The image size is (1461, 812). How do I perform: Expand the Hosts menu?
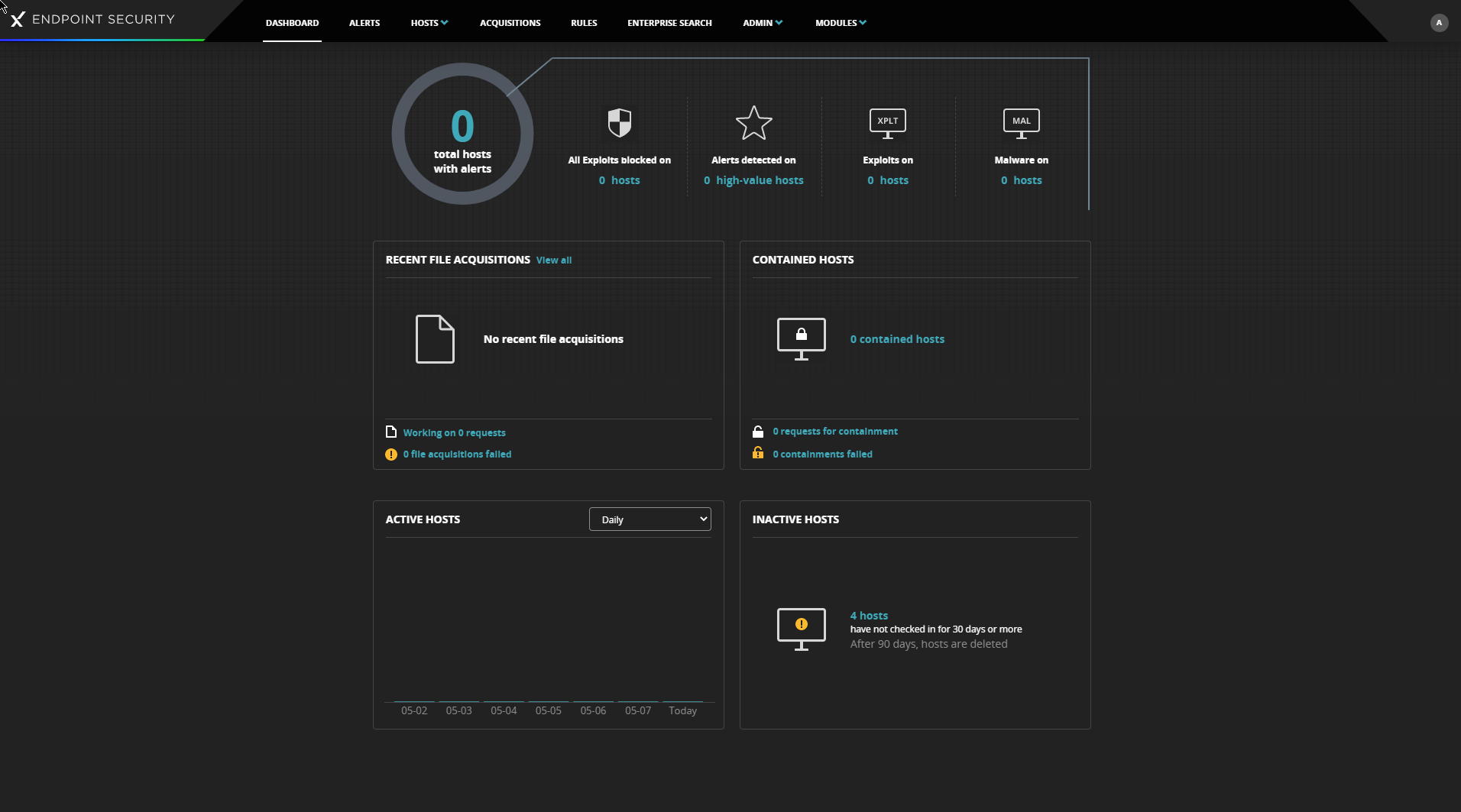coord(429,23)
